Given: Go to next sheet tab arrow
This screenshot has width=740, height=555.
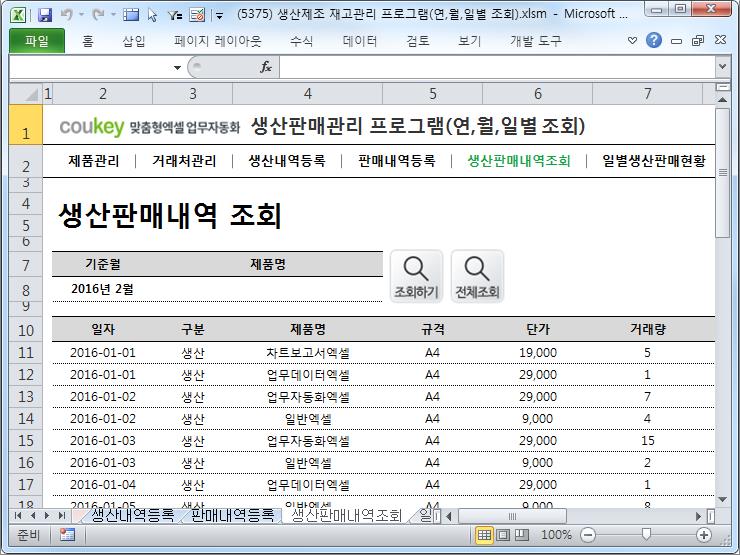Looking at the screenshot, I should tap(47, 515).
